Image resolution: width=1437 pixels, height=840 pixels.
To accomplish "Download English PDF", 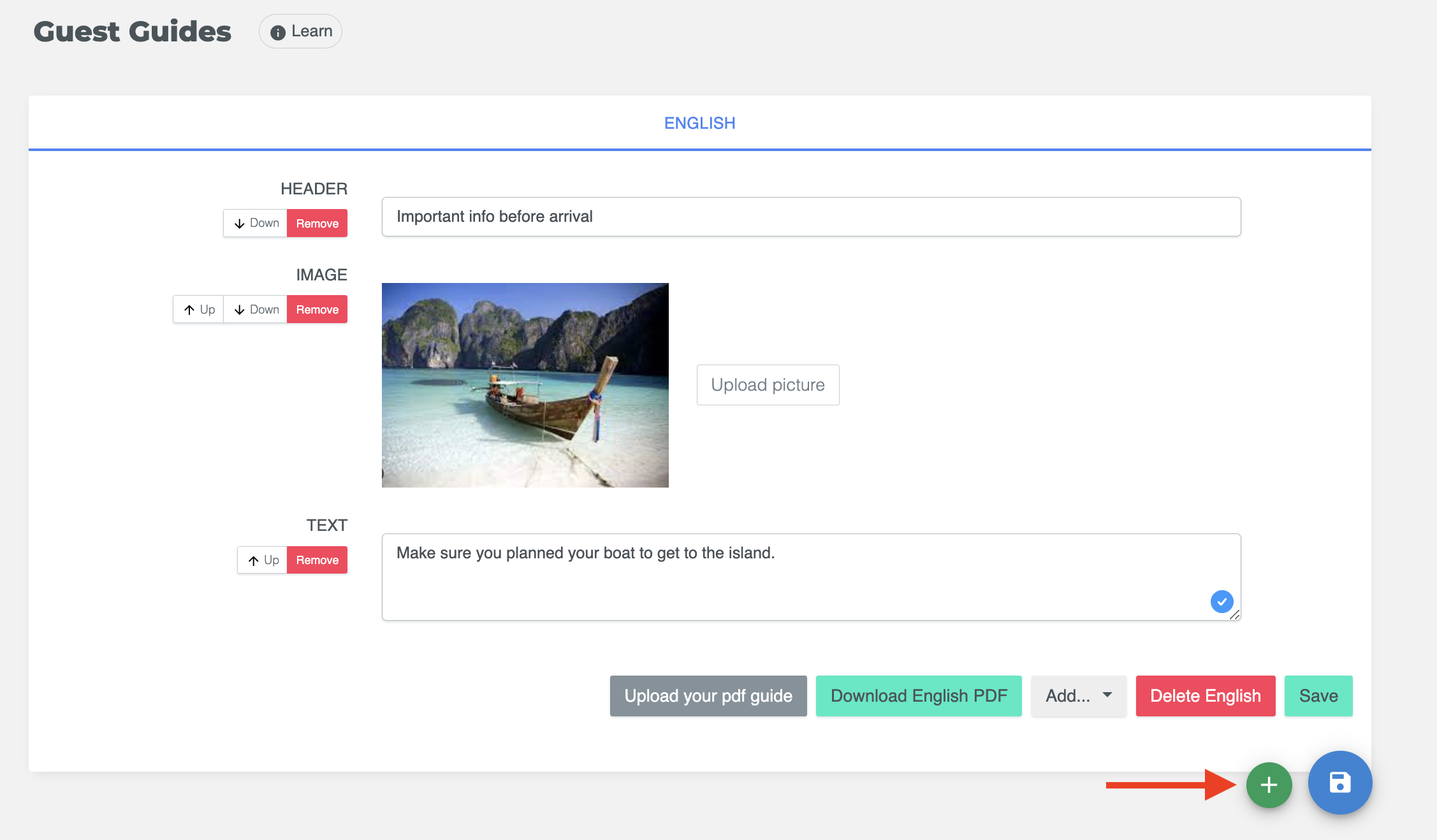I will click(919, 695).
